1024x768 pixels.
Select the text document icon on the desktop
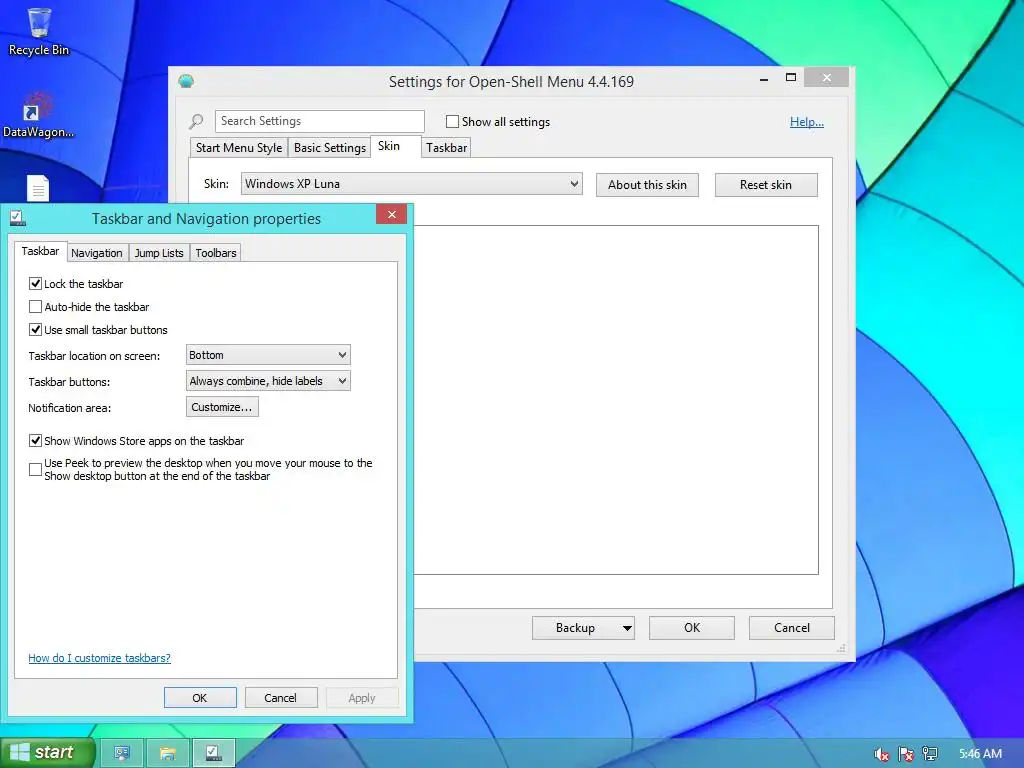38,188
